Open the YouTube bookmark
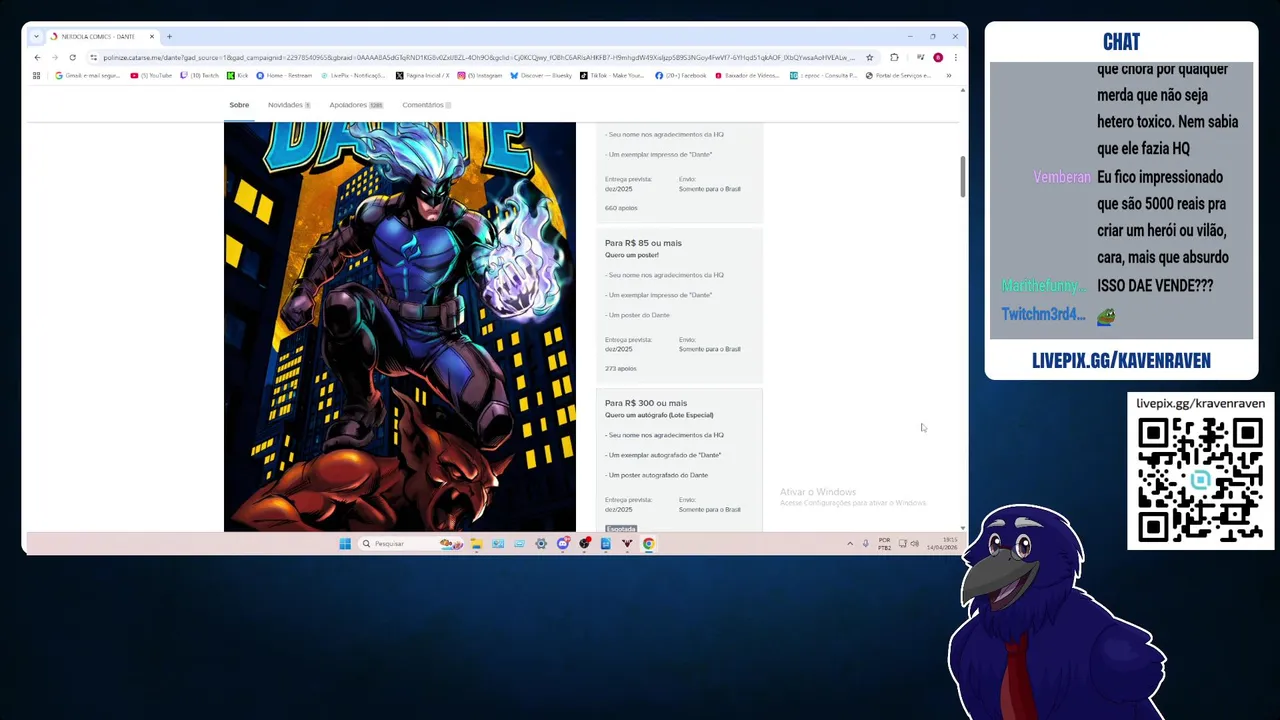Viewport: 1280px width, 720px height. point(151,75)
